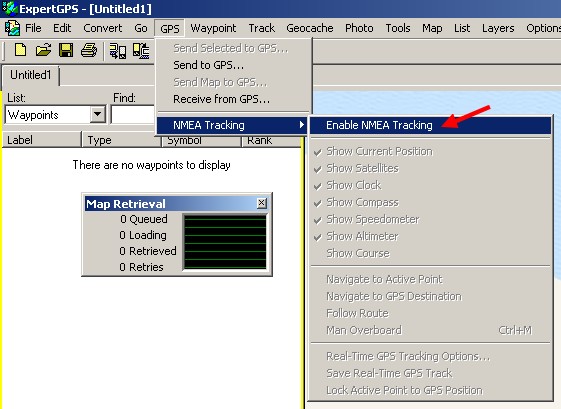This screenshot has height=409, width=561.
Task: Close the Map Retrieval window
Action: click(262, 203)
